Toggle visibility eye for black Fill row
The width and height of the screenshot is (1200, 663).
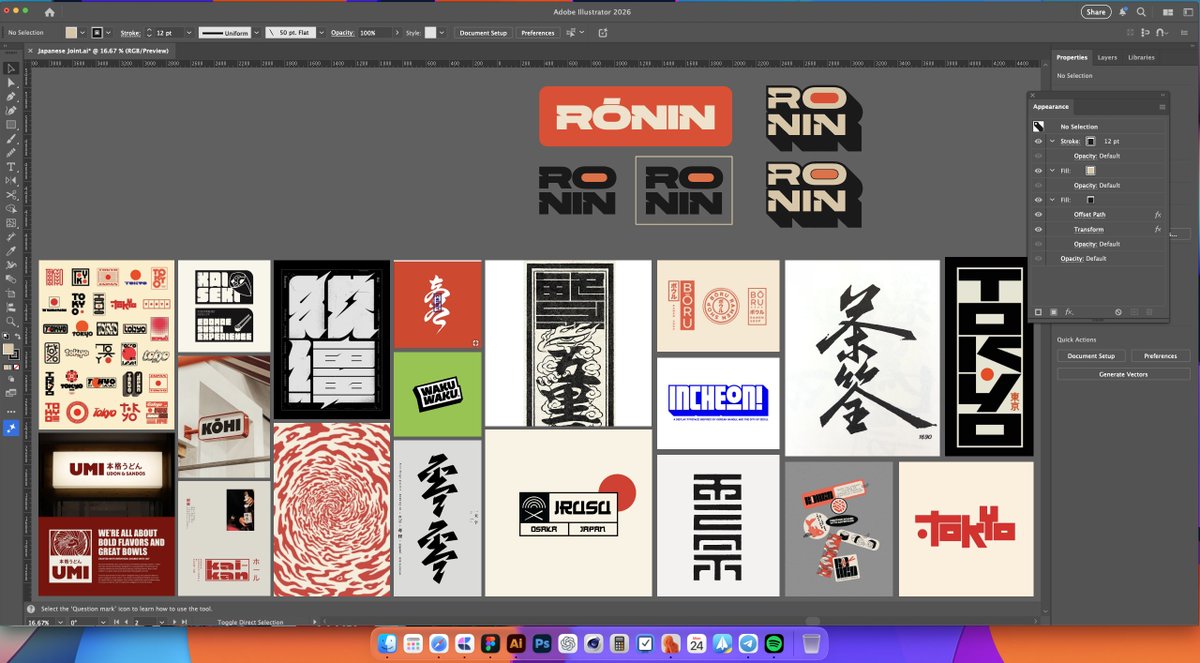tap(1039, 200)
